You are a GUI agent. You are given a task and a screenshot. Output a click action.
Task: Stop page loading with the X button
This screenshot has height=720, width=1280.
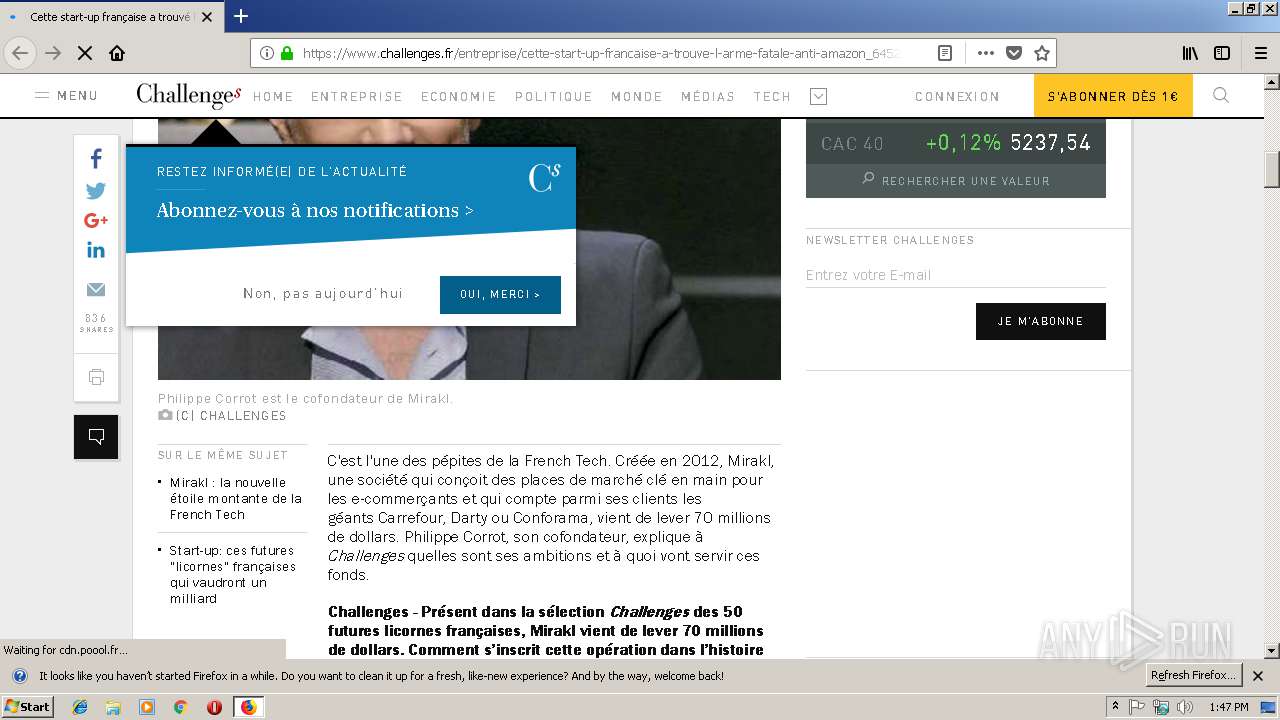click(x=85, y=53)
